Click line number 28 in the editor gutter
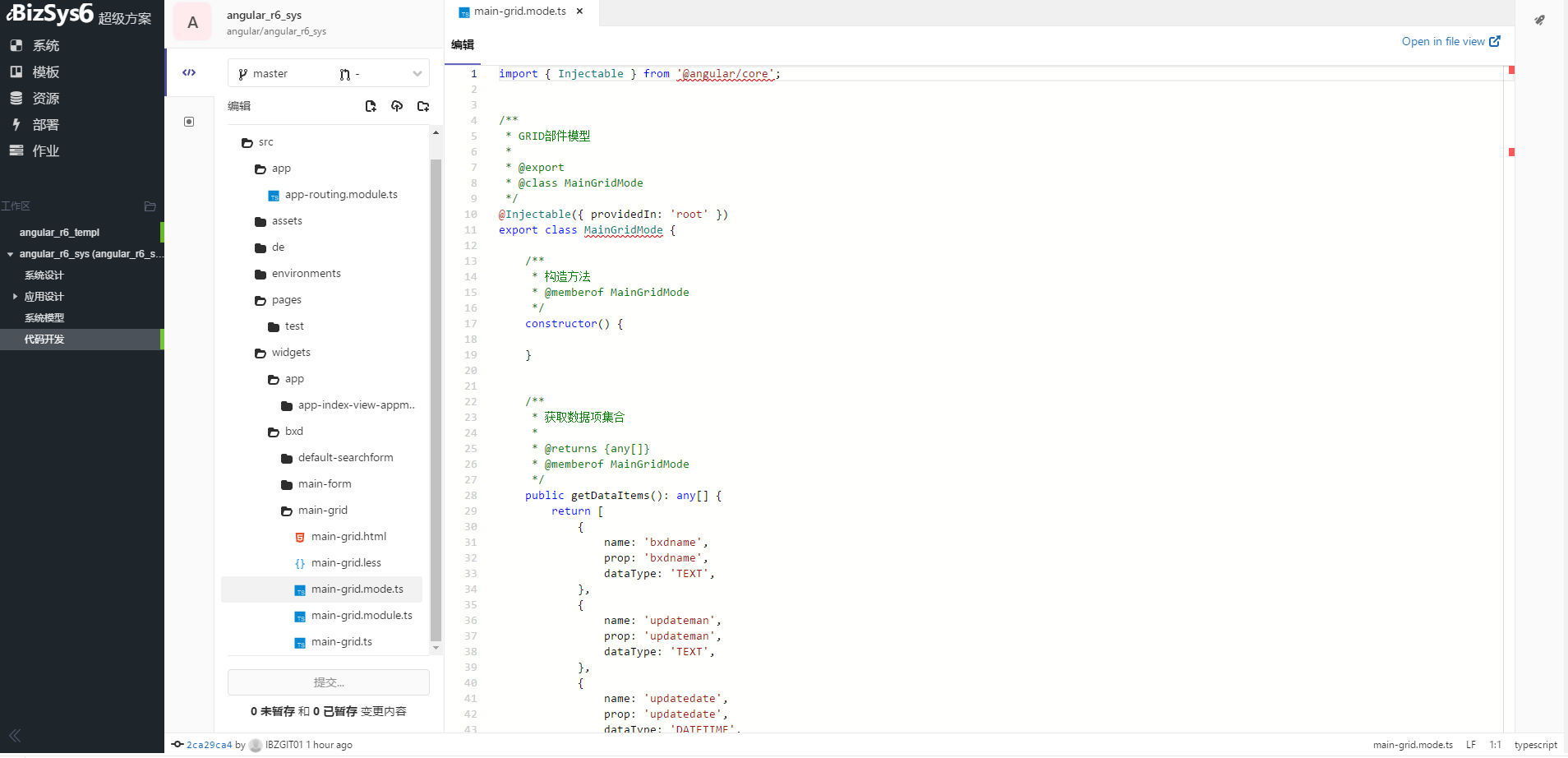The width and height of the screenshot is (1568, 758). click(470, 496)
